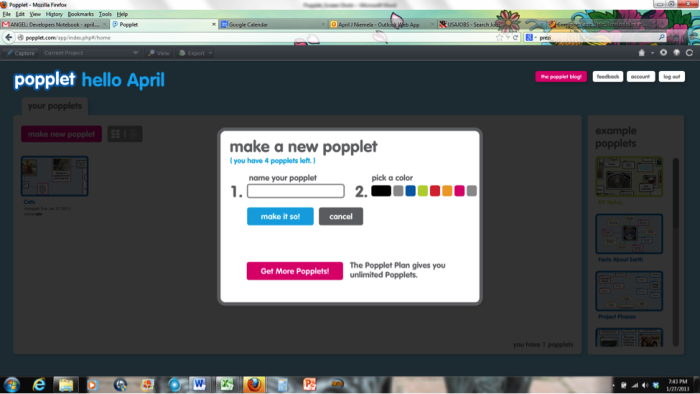Screen dimensions: 700x394
Task: Click the bookmark star icon in address bar
Action: click(x=500, y=37)
